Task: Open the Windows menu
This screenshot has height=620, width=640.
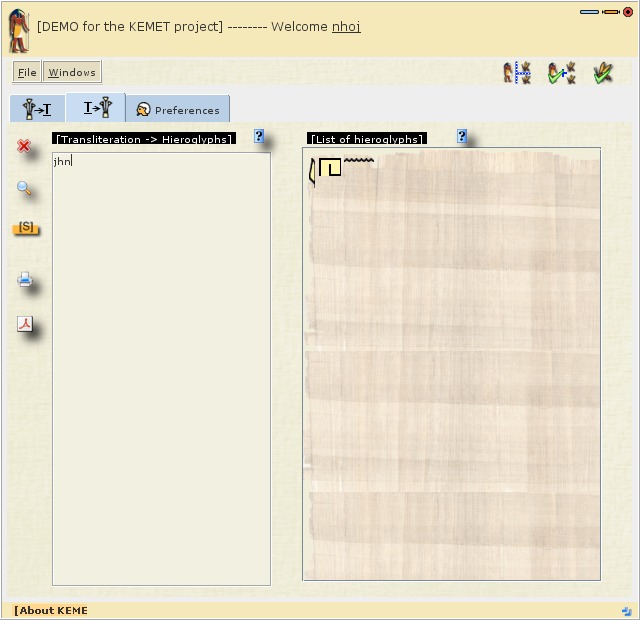Action: tap(72, 72)
